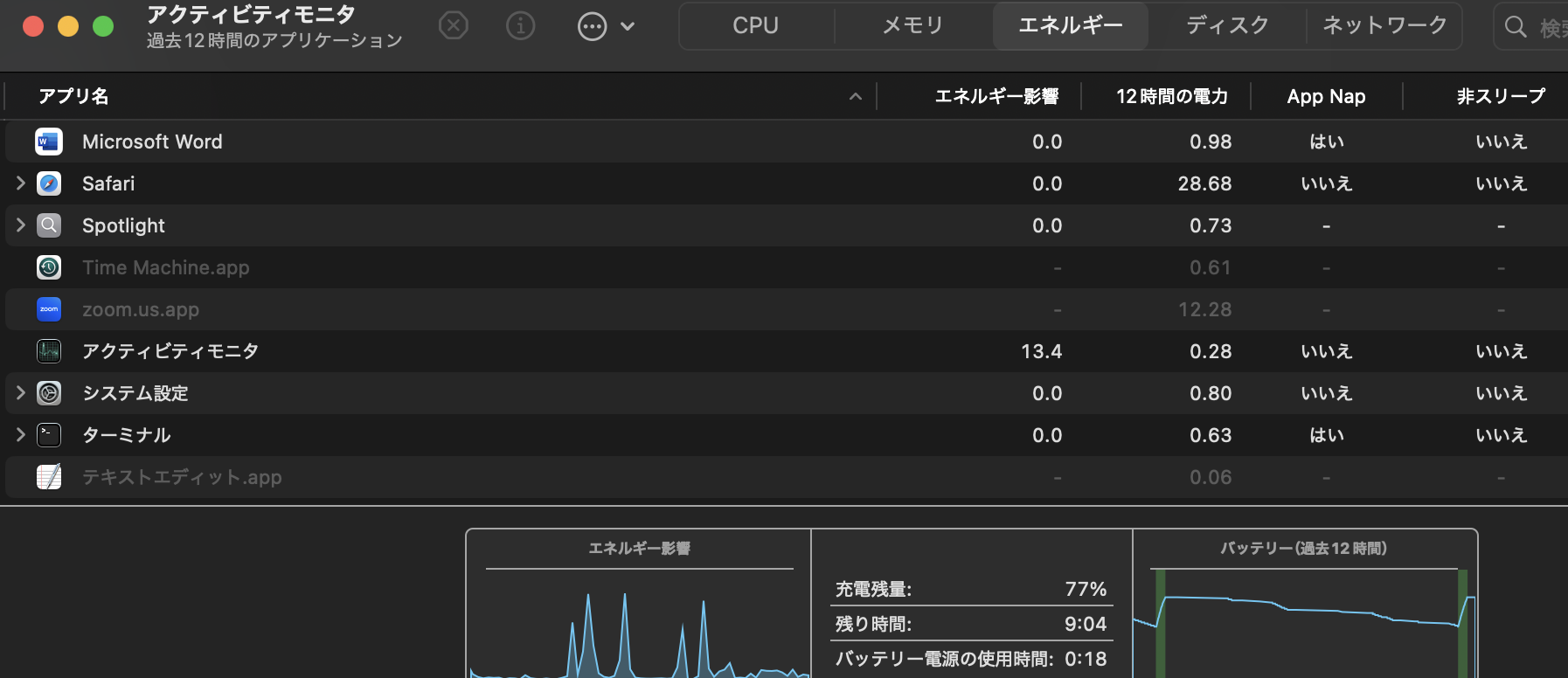Click zoom.us.app's 12.28 power value
This screenshot has height=678, width=1568.
(x=1204, y=309)
